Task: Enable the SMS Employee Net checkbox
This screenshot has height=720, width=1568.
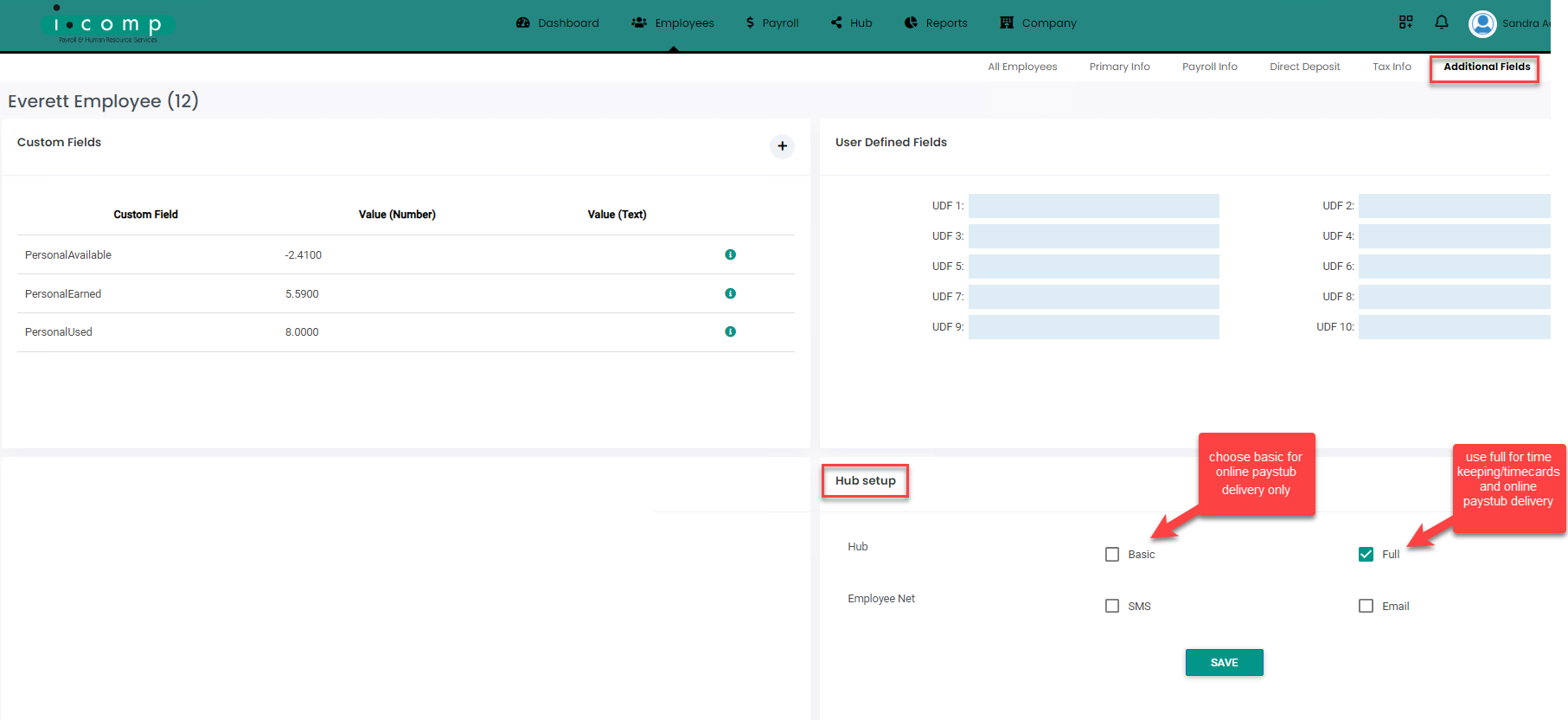Action: click(1112, 607)
